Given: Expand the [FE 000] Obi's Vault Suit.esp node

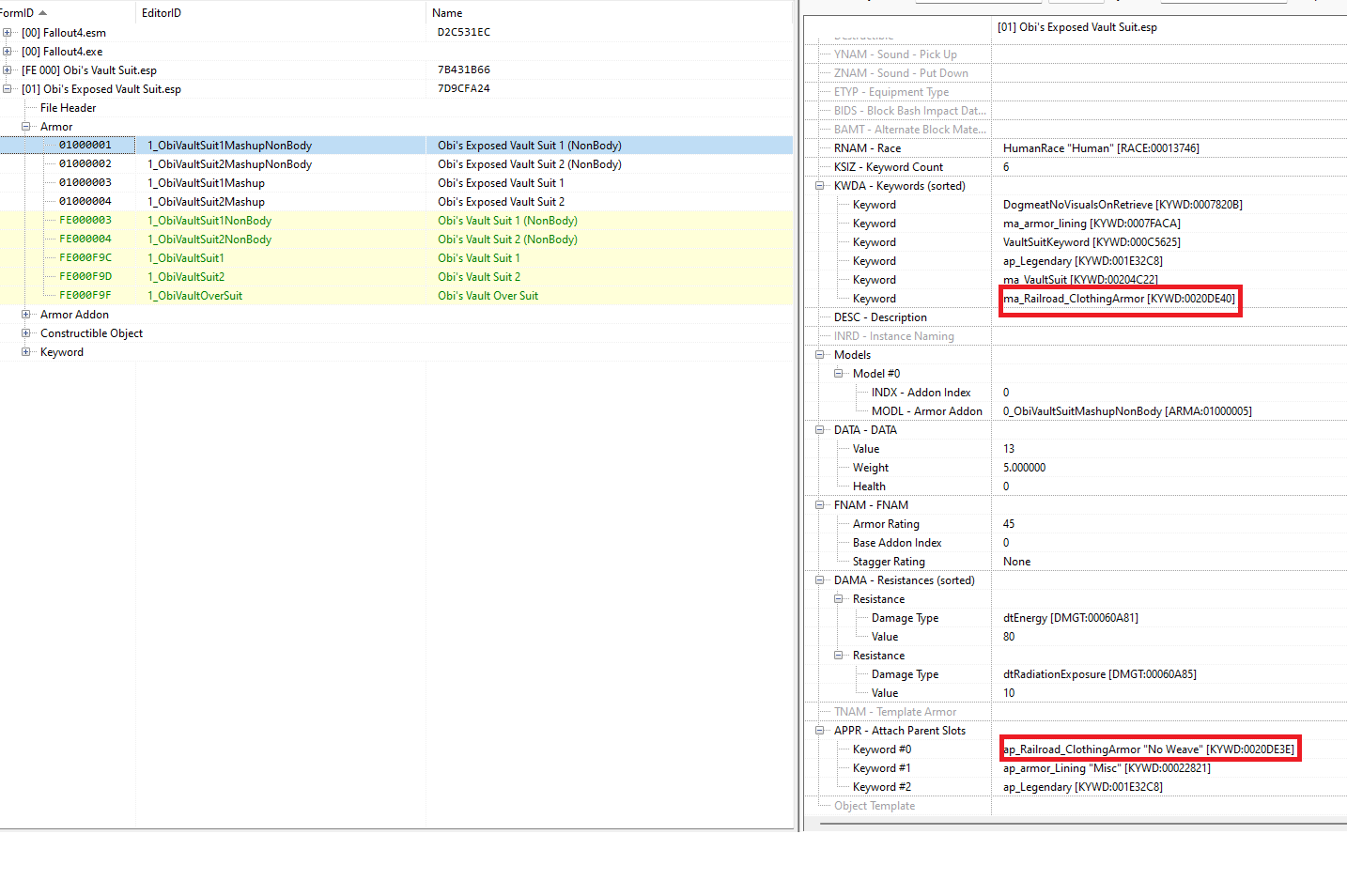Looking at the screenshot, I should click(8, 70).
